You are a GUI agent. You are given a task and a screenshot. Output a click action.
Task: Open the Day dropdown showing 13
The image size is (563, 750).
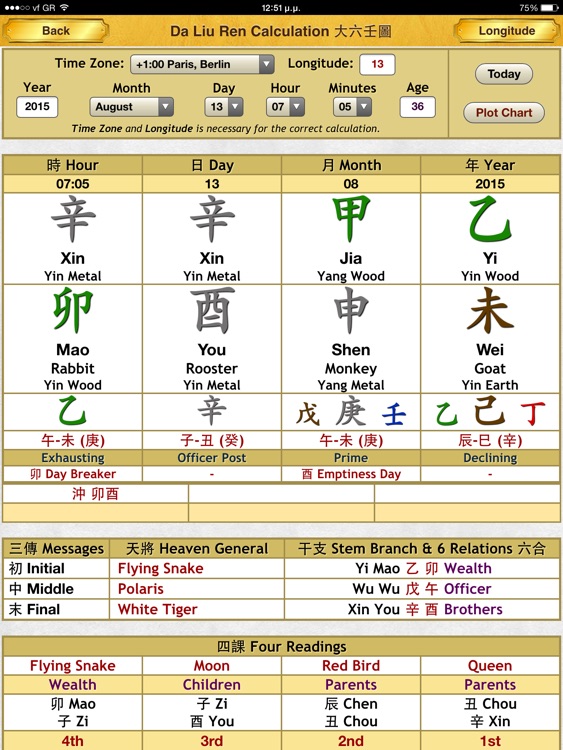(x=224, y=107)
